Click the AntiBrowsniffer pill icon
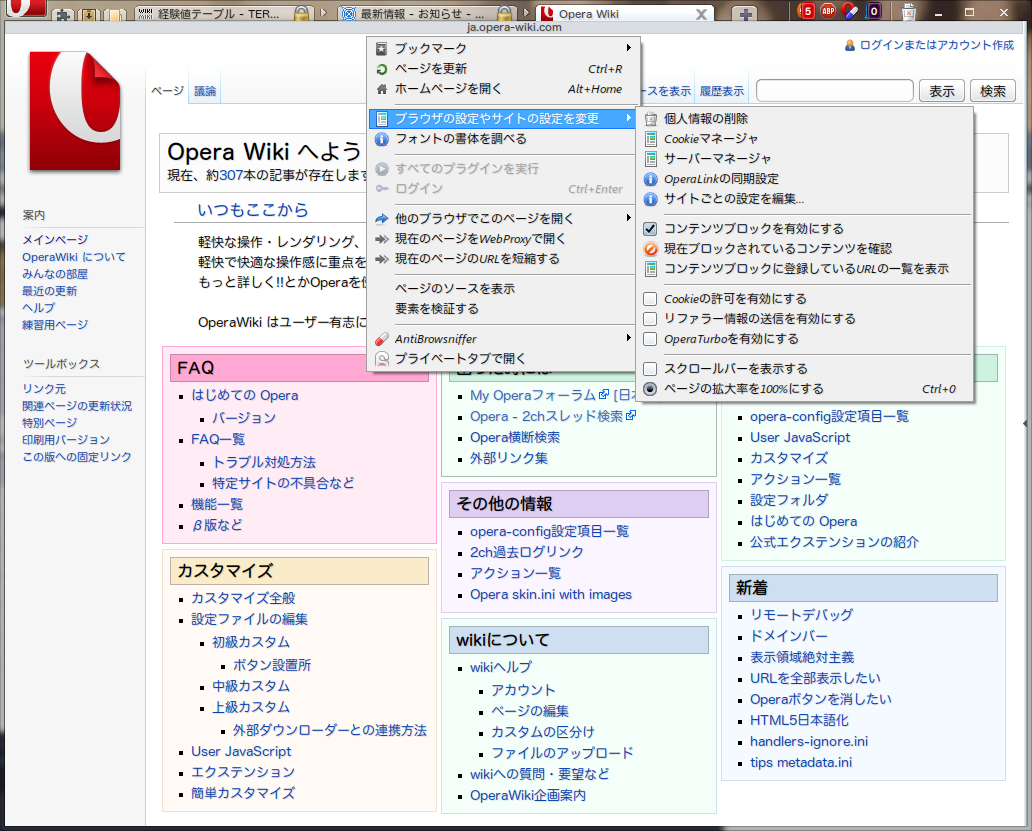 coord(382,339)
